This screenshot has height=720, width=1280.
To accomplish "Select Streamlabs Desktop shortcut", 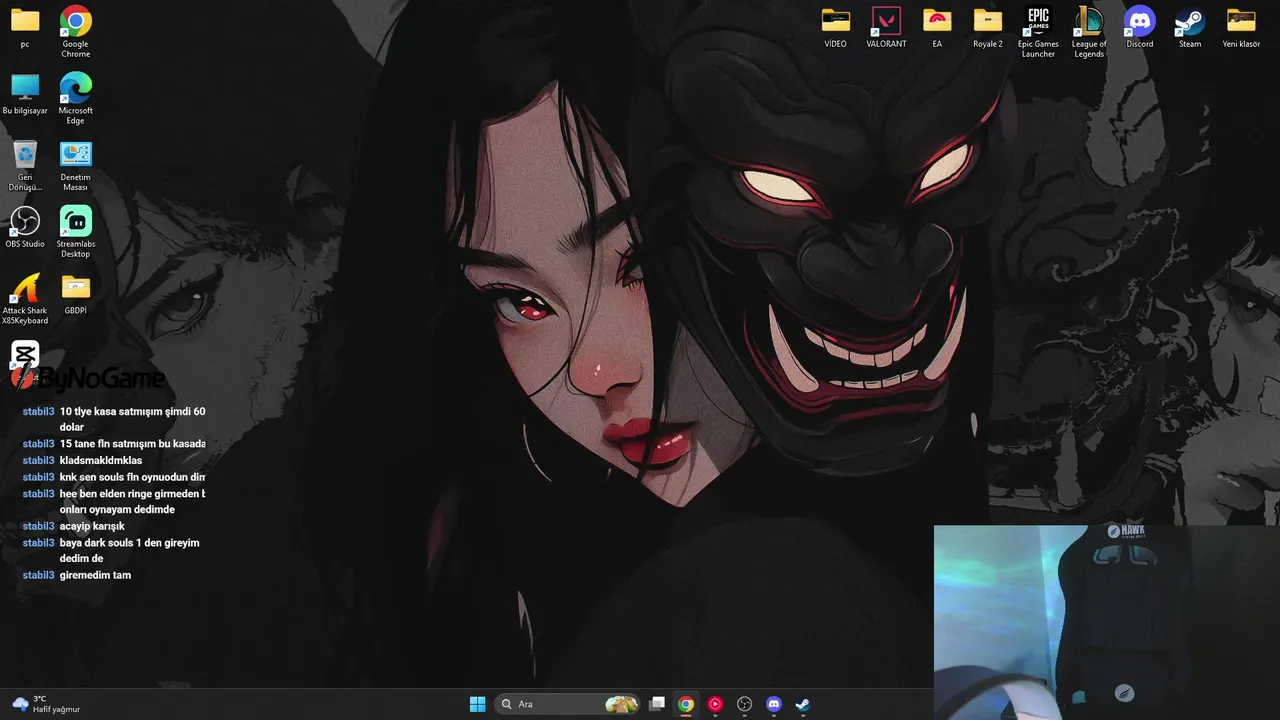I will click(x=76, y=232).
